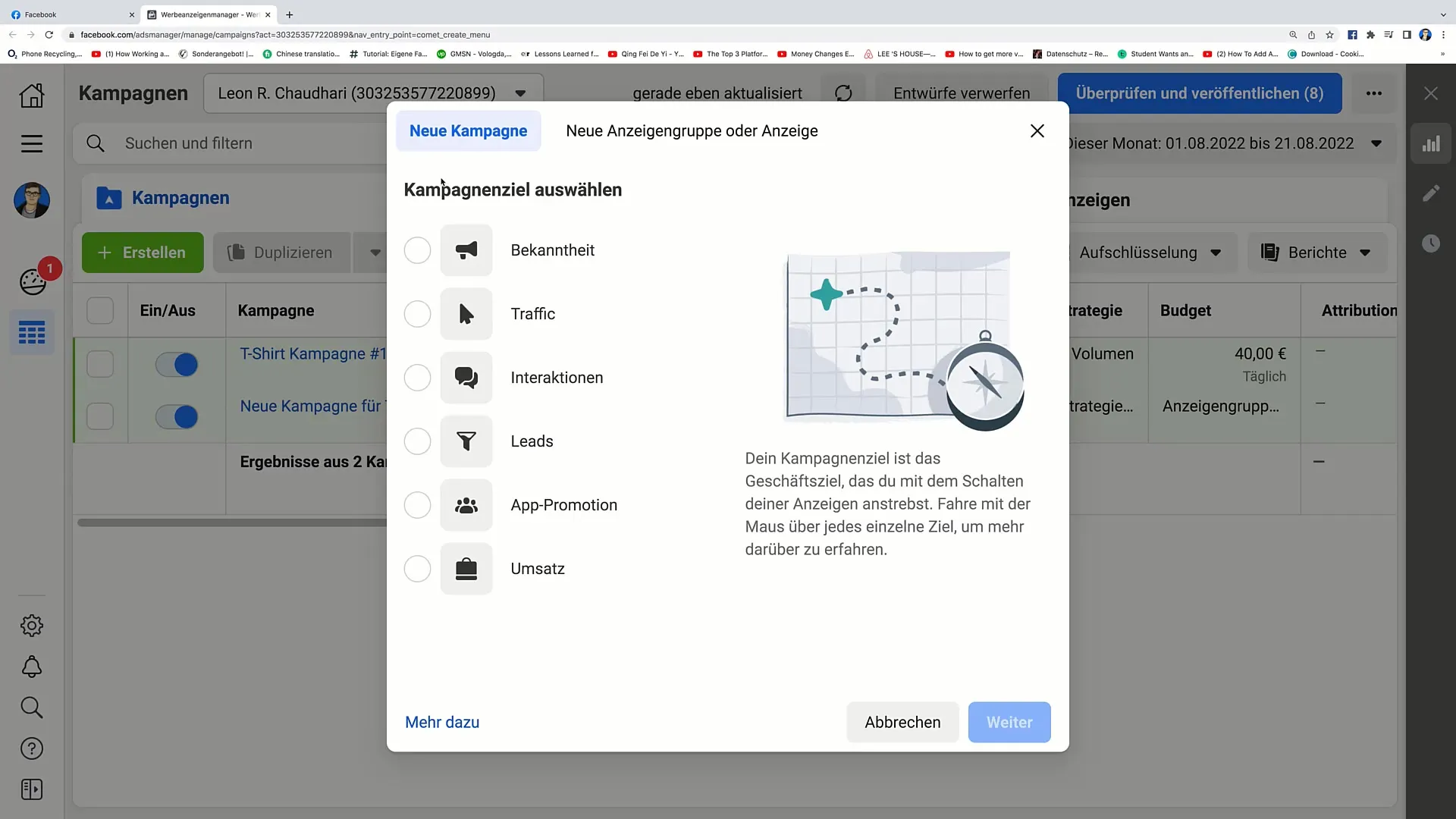The width and height of the screenshot is (1456, 819).
Task: Click the Umsatz briefcase icon
Action: point(466,569)
